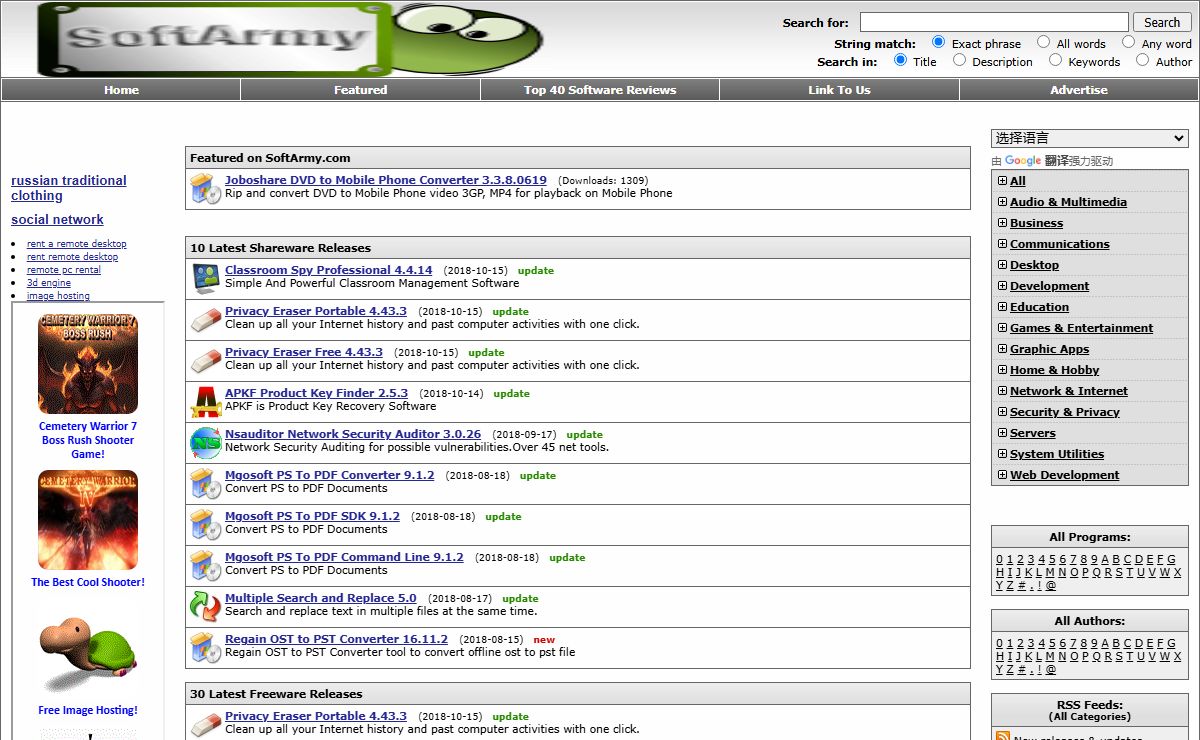Expand the System Utilities category
The image size is (1200, 740).
tap(1002, 454)
